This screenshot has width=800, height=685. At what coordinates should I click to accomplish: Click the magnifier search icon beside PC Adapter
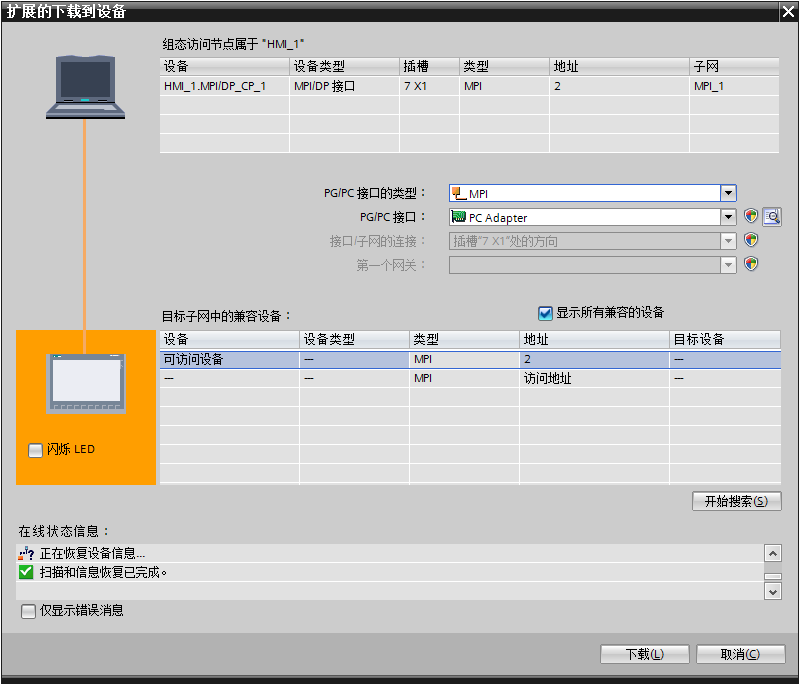(x=772, y=217)
